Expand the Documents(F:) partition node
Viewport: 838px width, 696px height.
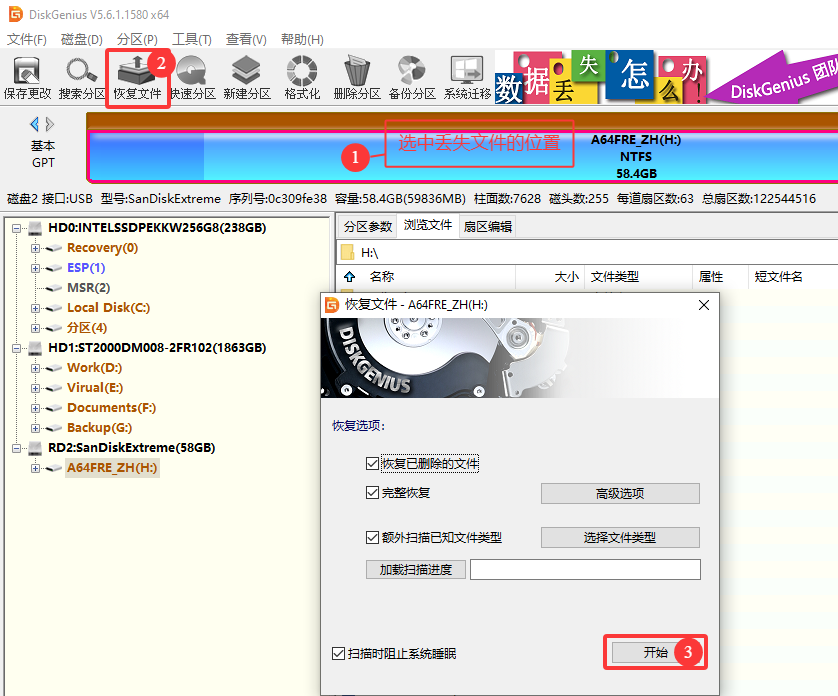click(x=35, y=408)
